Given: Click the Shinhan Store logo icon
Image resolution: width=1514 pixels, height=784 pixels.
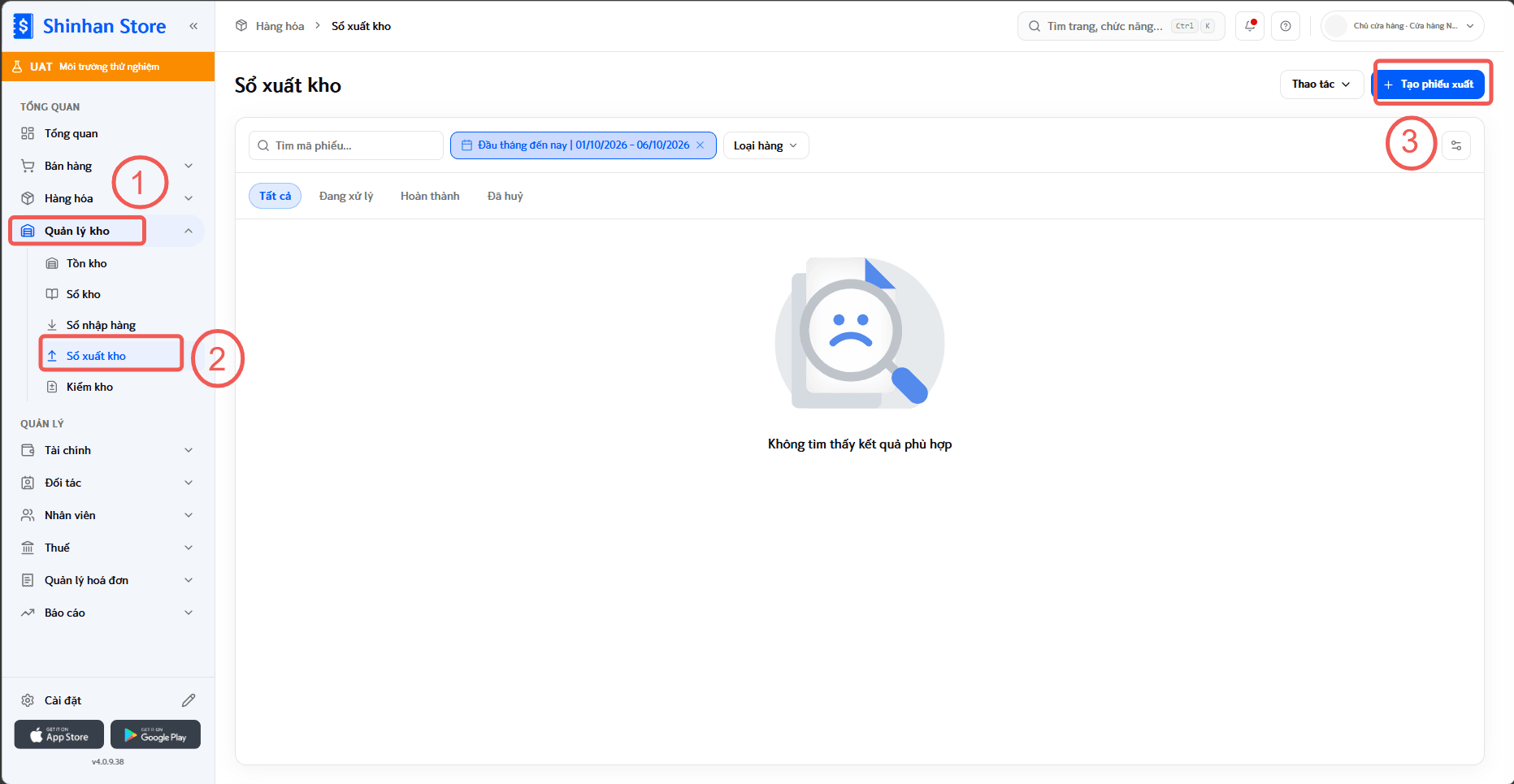Looking at the screenshot, I should pyautogui.click(x=24, y=26).
